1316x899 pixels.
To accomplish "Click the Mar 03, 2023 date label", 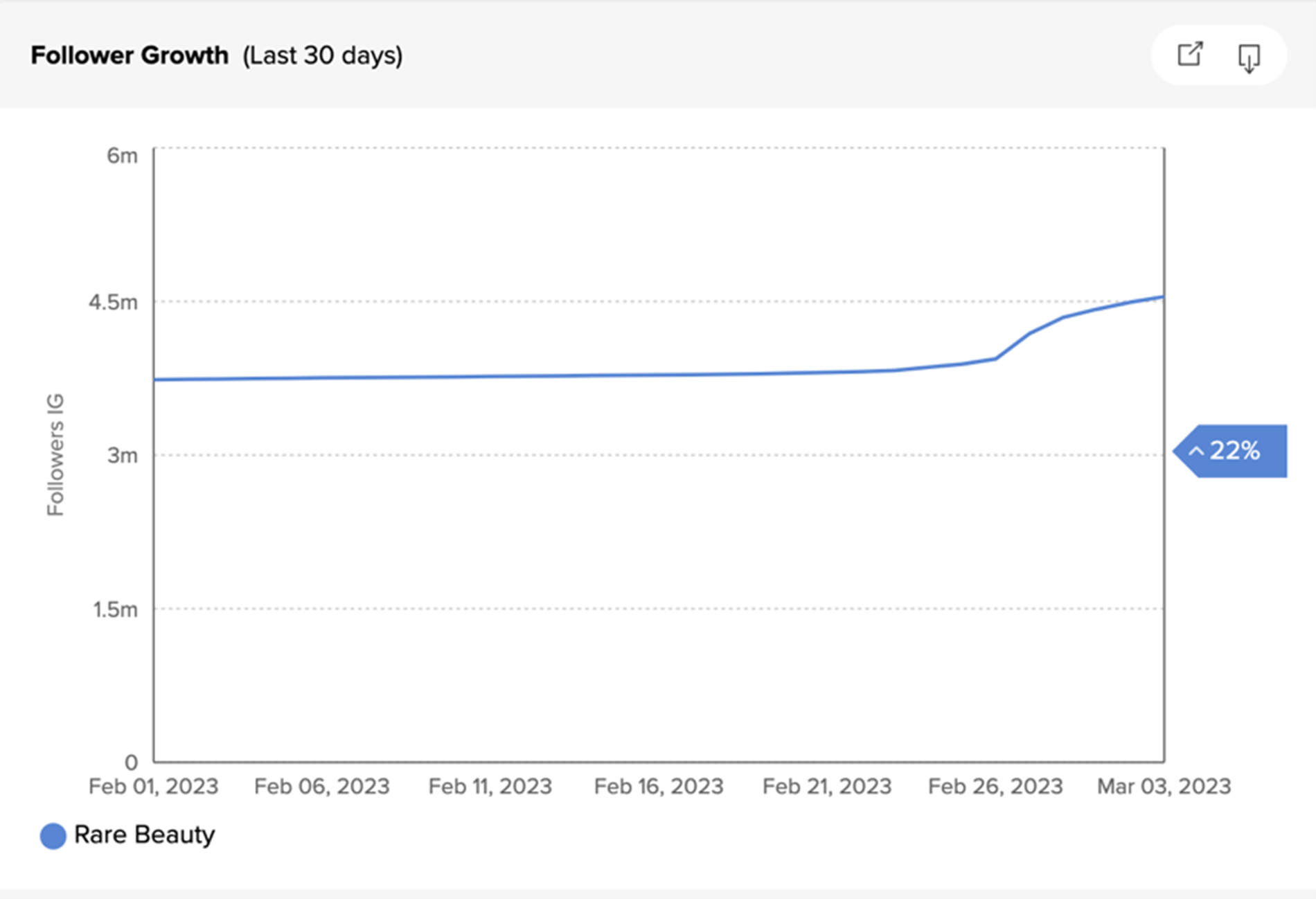I will [1164, 787].
